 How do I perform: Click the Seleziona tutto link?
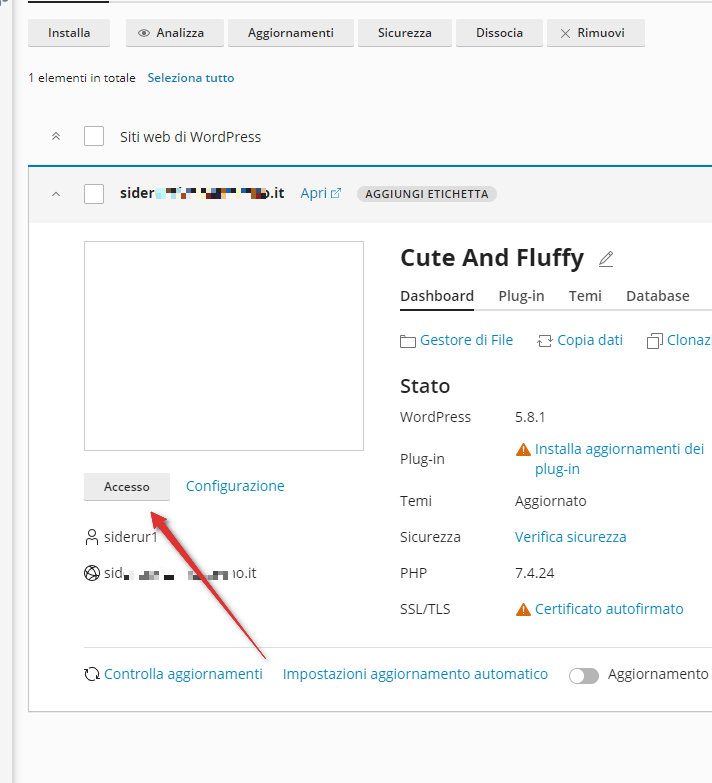191,78
